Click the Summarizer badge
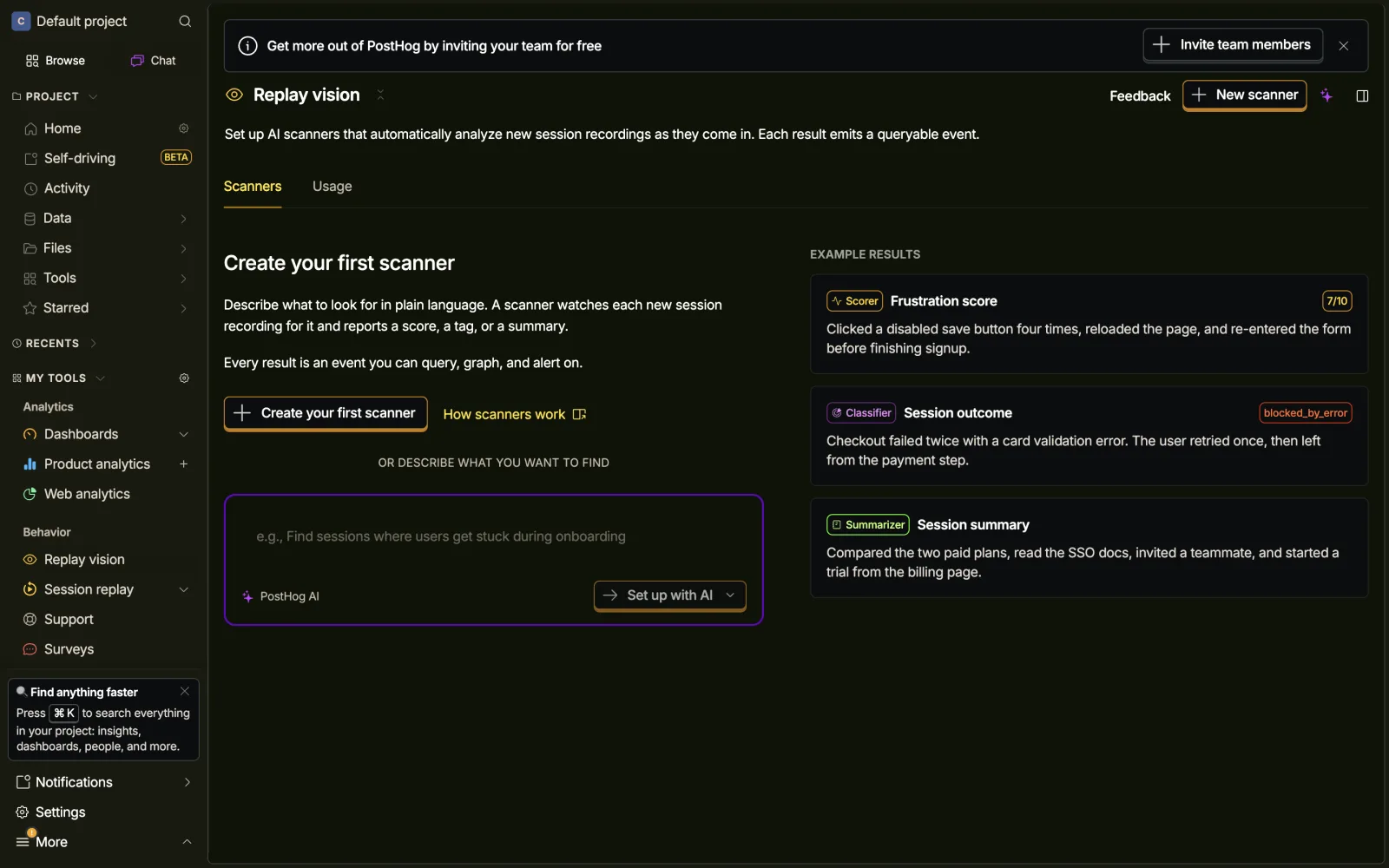Image resolution: width=1389 pixels, height=868 pixels. [x=868, y=525]
